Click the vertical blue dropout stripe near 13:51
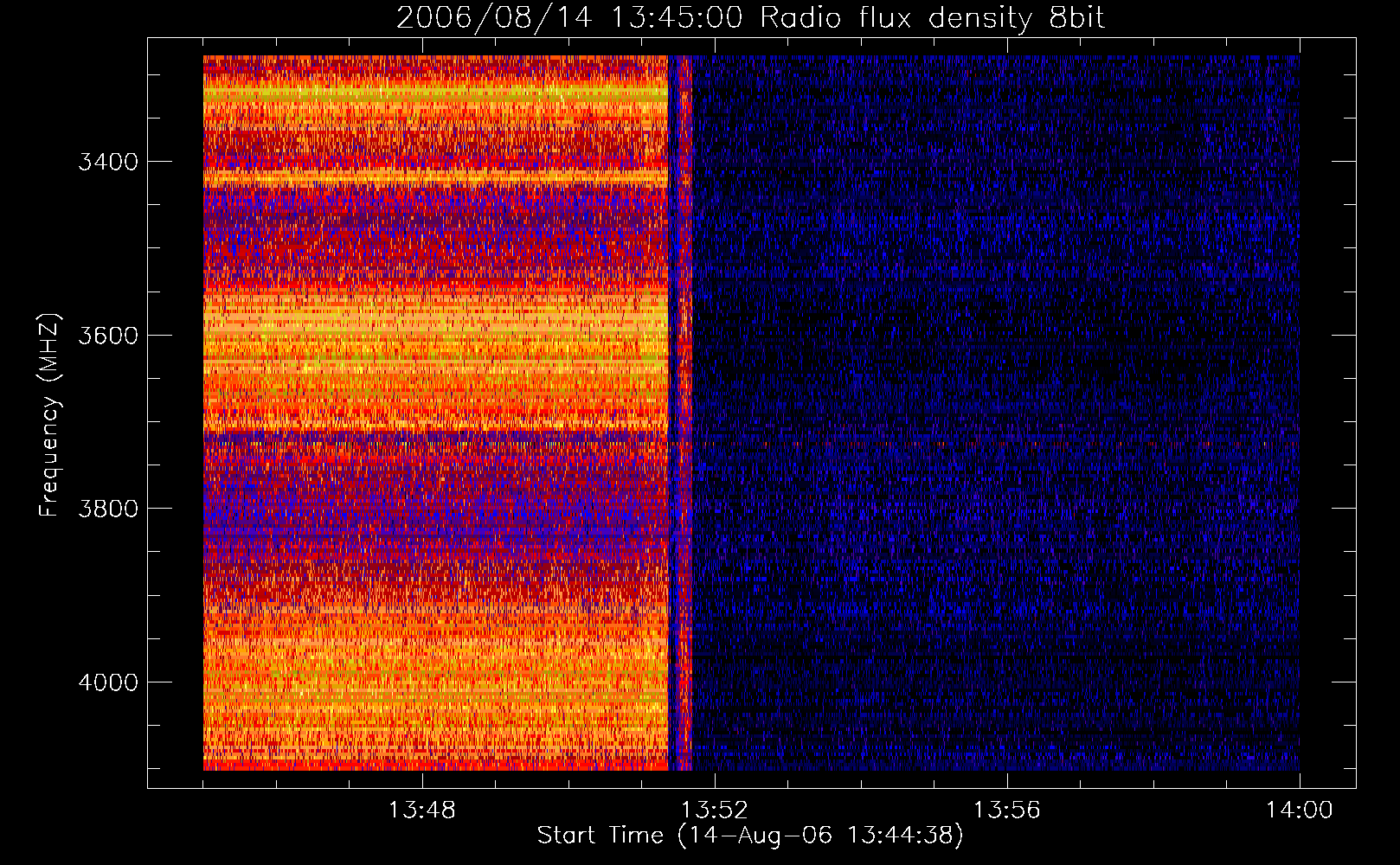The height and width of the screenshot is (865, 1400). tap(671, 413)
